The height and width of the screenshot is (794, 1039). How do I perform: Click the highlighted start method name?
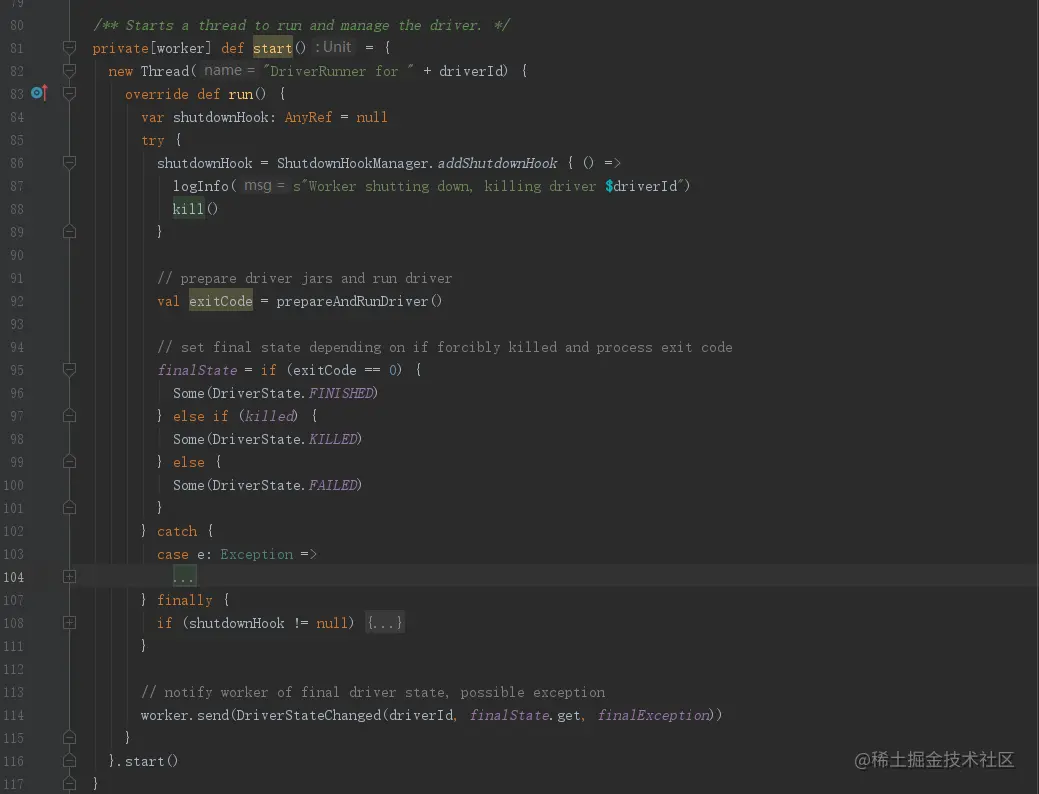(272, 48)
